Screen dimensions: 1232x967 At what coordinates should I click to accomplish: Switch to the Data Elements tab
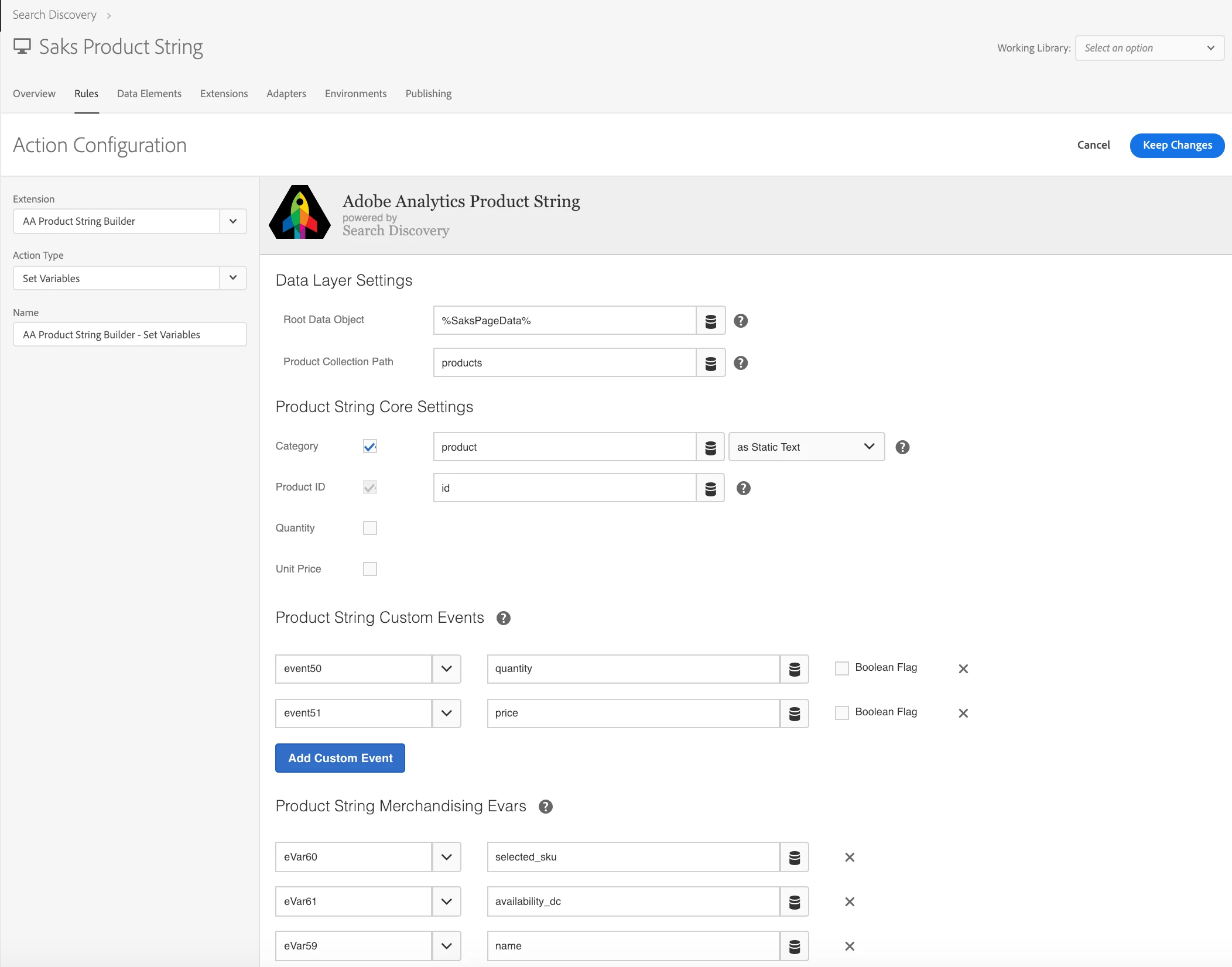point(149,94)
